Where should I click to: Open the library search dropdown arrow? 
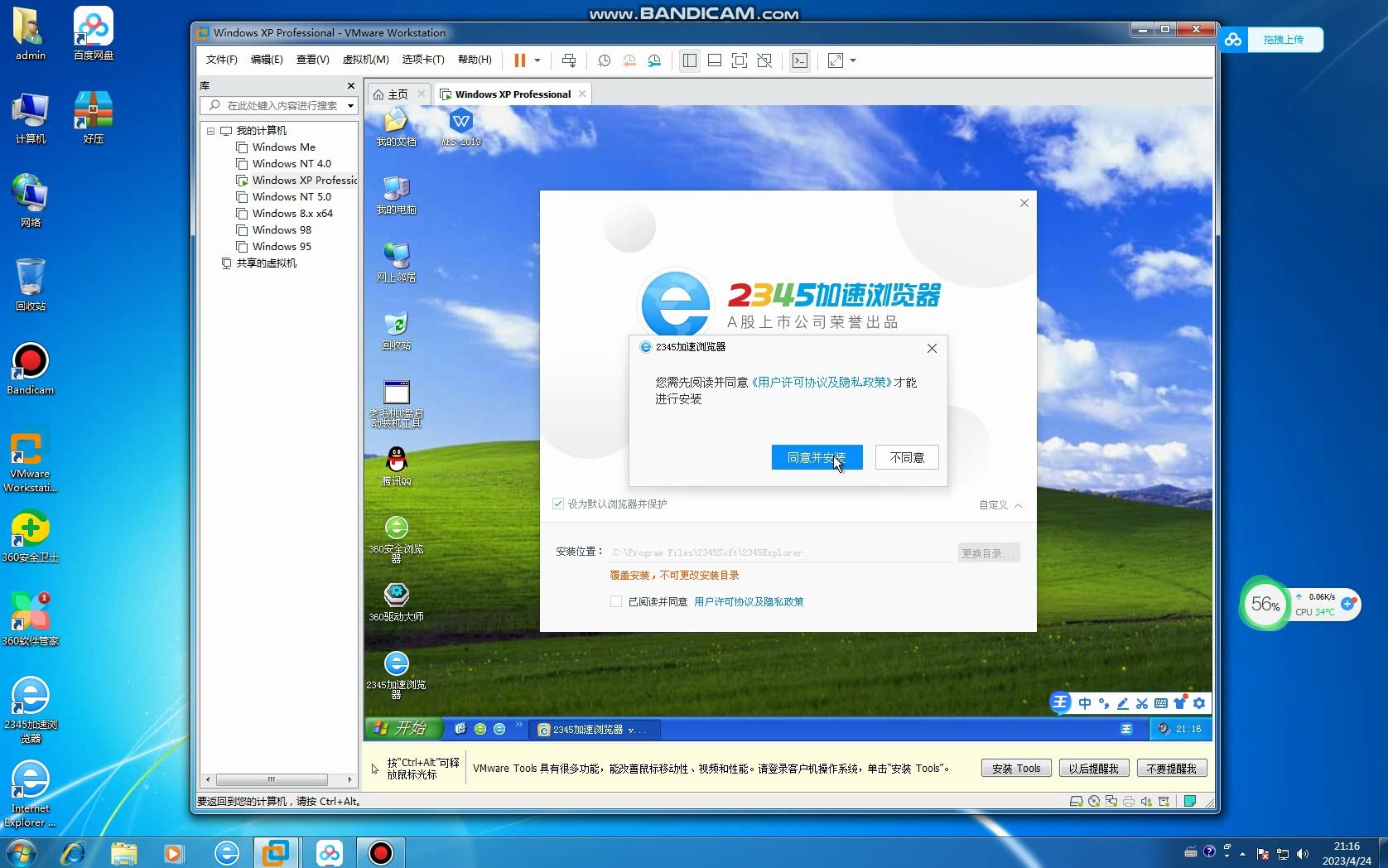tap(351, 106)
